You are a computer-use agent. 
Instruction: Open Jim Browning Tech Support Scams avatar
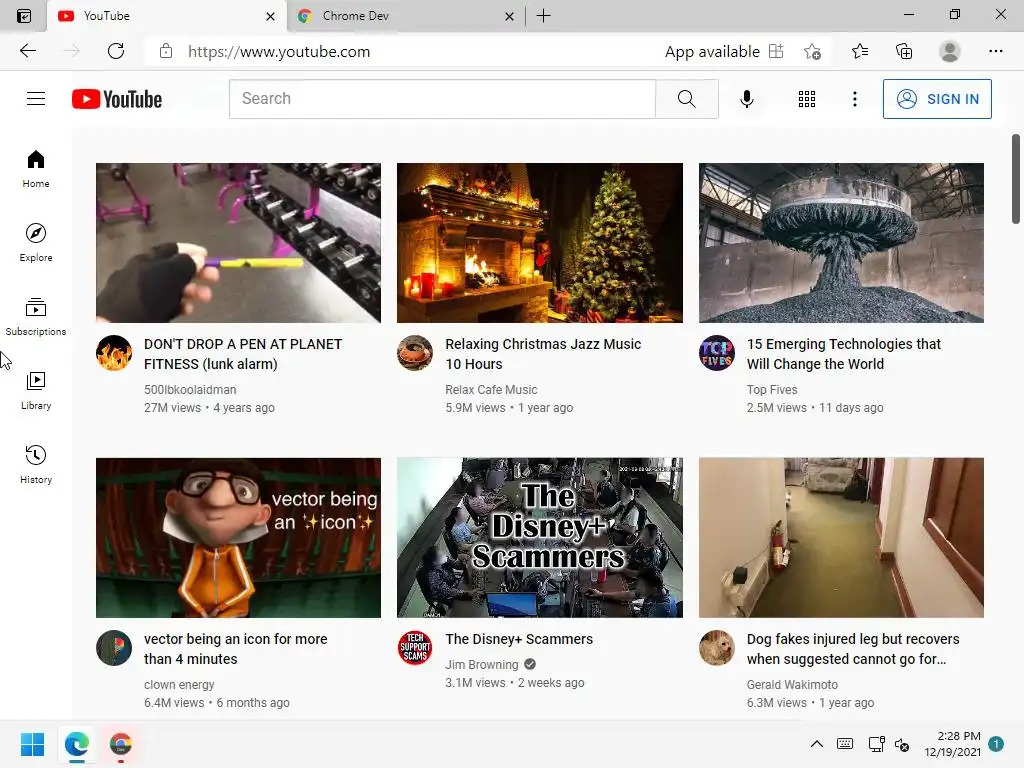(415, 648)
